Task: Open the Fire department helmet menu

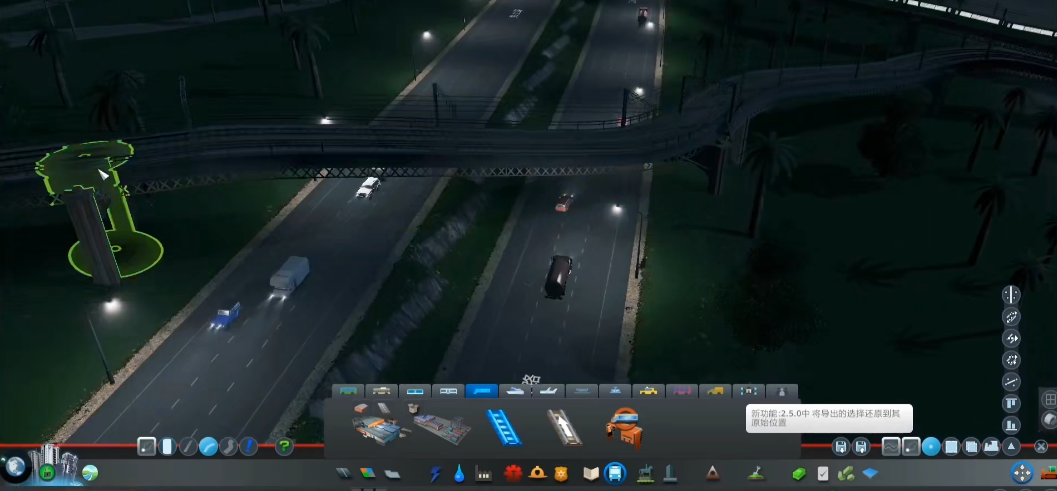Action: click(537, 473)
